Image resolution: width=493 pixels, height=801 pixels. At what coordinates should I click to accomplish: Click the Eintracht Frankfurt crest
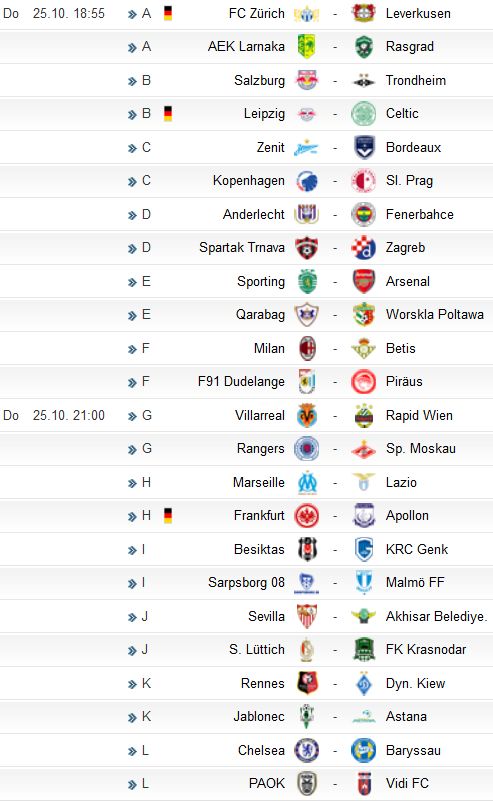point(307,516)
